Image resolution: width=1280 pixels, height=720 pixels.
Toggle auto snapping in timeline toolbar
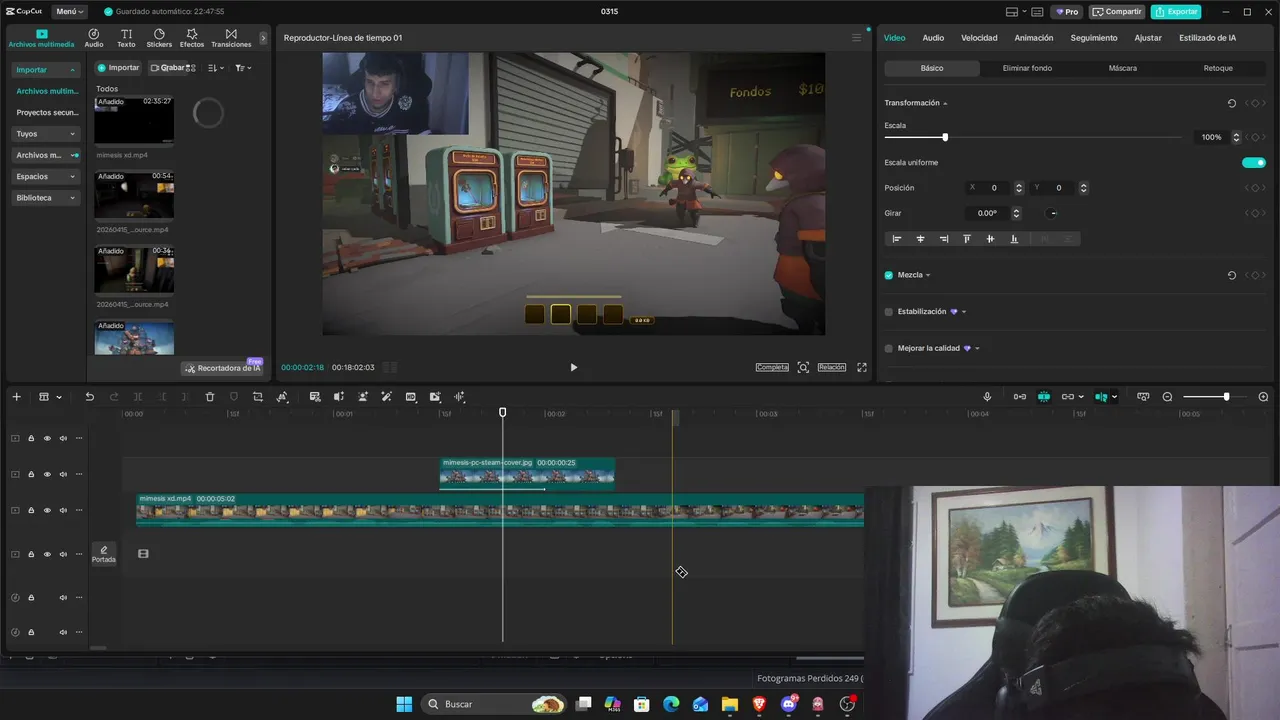click(x=1044, y=397)
